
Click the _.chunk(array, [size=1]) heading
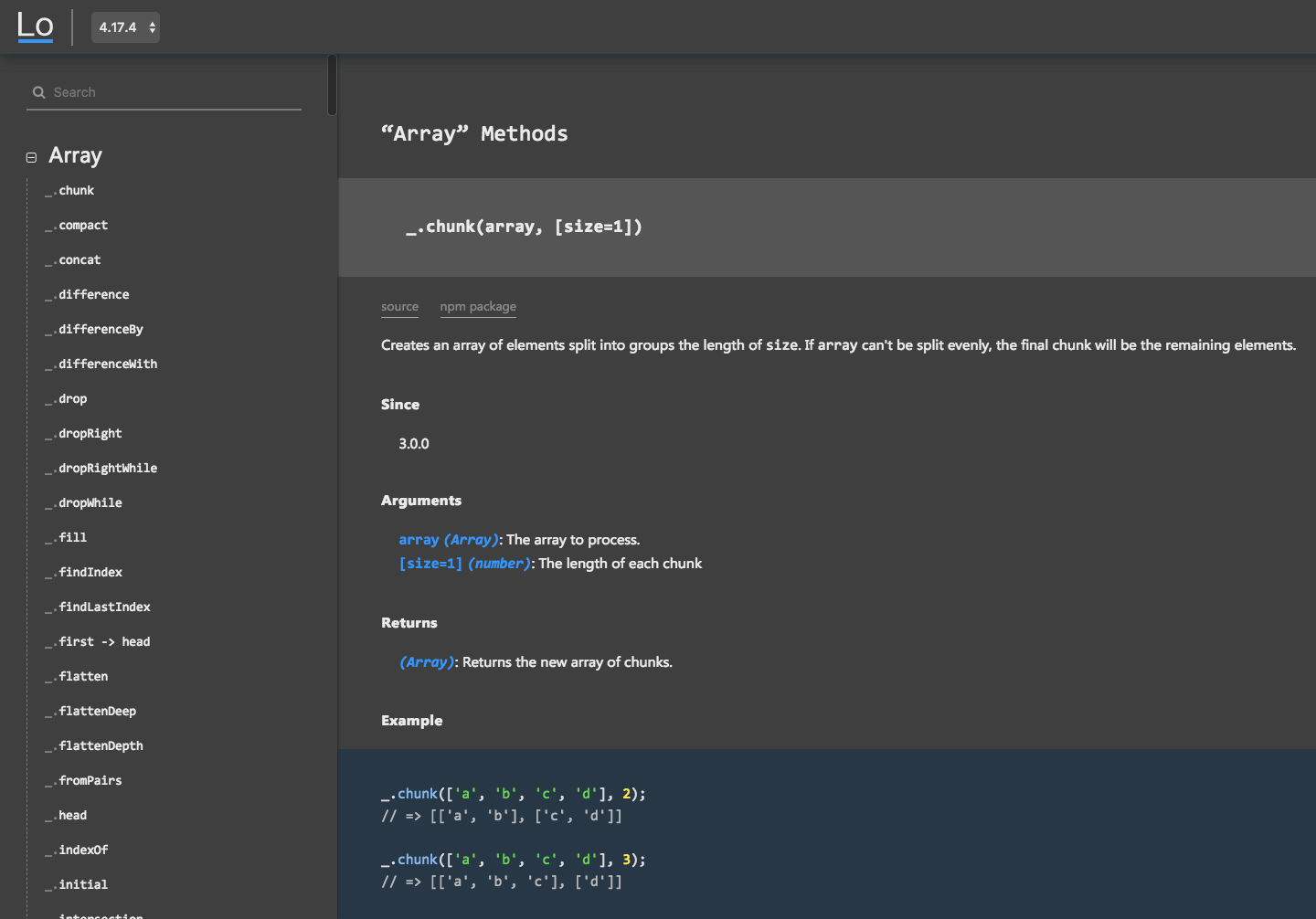point(525,227)
